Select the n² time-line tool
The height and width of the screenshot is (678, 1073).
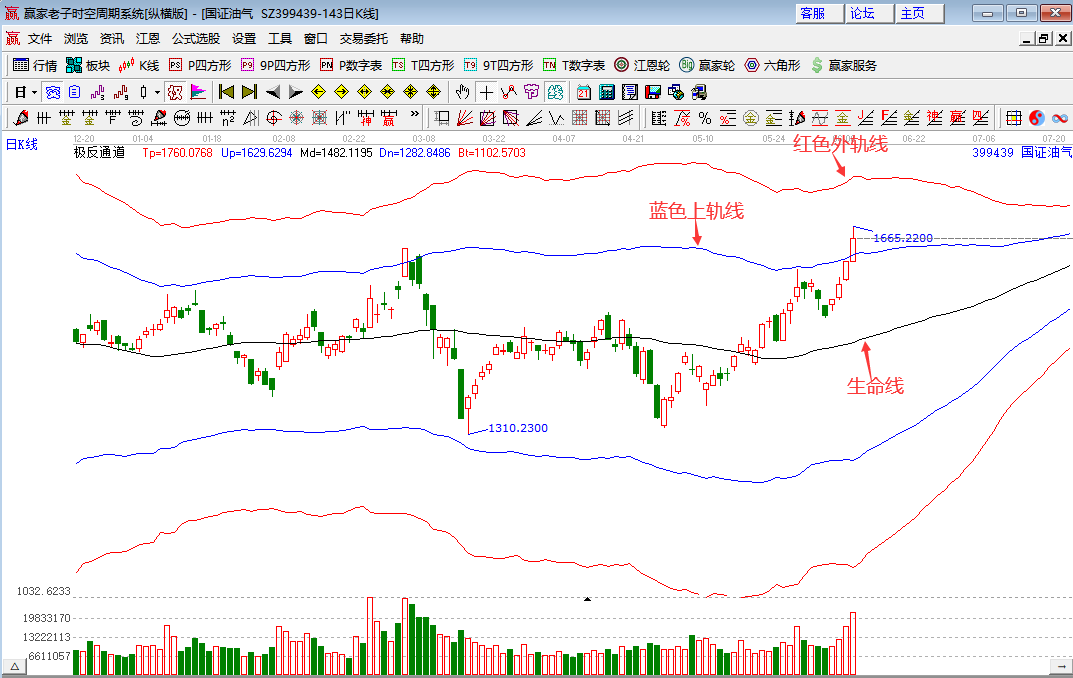pos(228,118)
